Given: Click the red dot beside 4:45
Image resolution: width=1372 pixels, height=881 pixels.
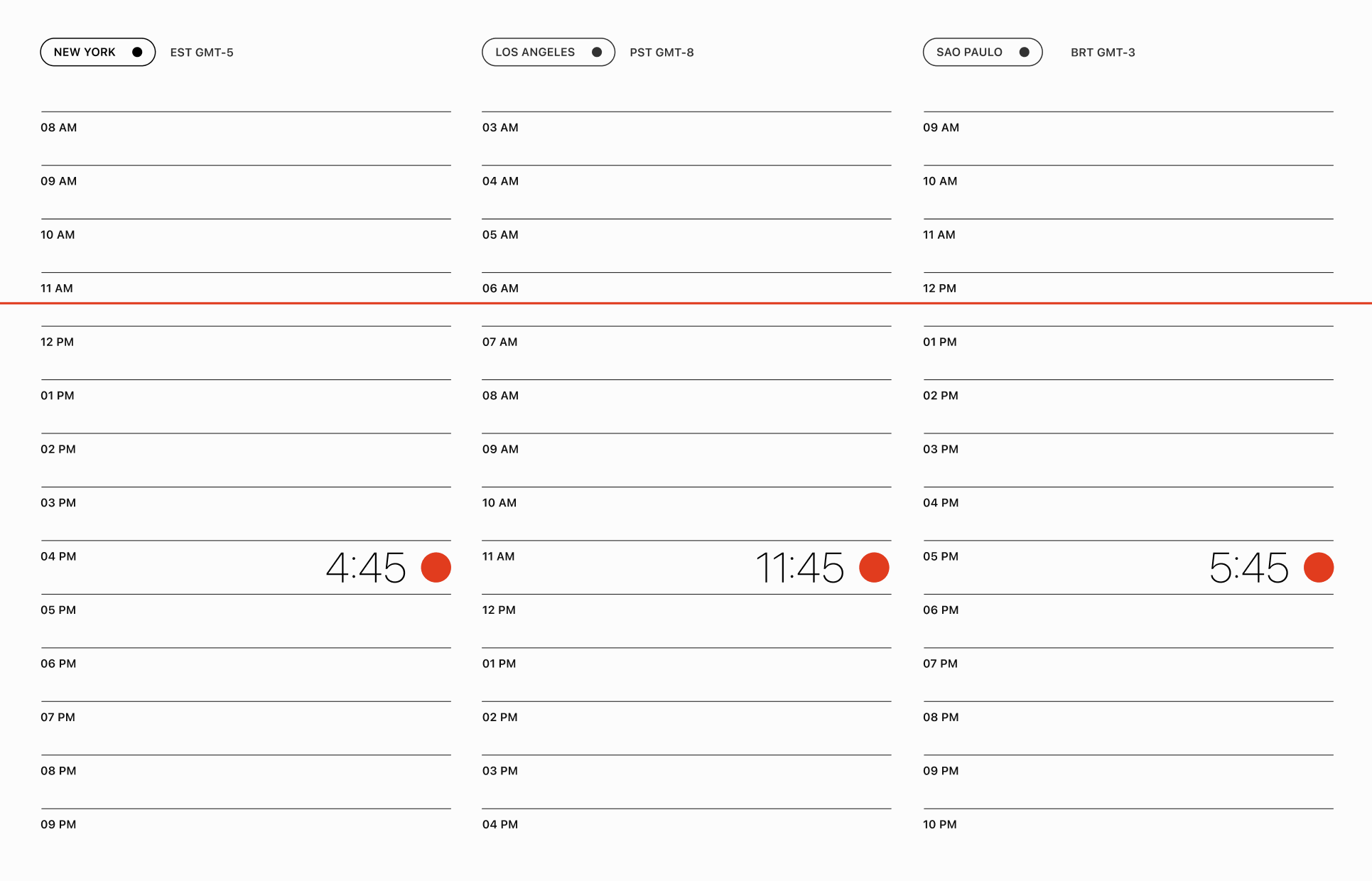Looking at the screenshot, I should pos(436,567).
